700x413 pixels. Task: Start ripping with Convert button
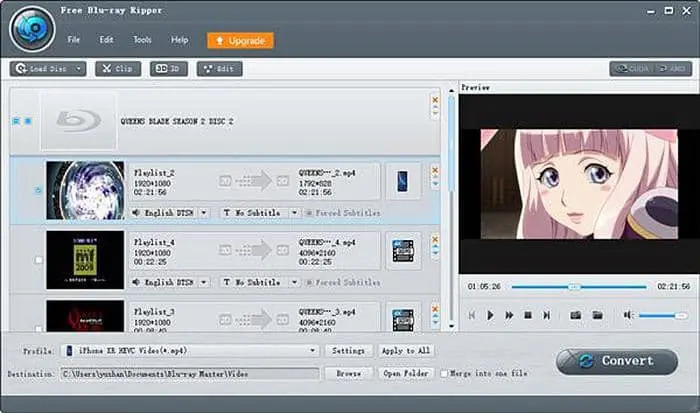(617, 361)
